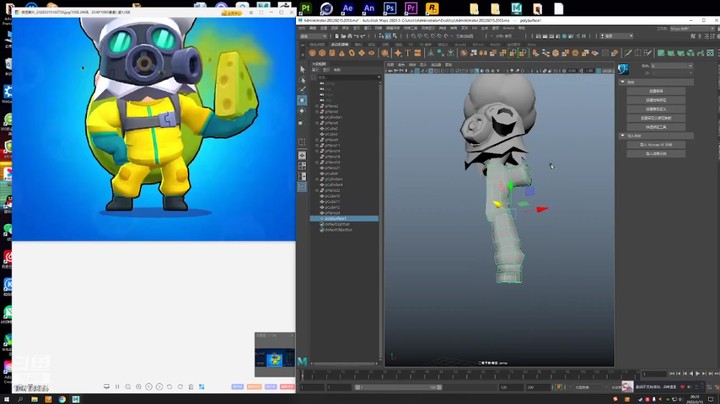
Task: Create a polygon plane from the shelf
Action: coord(361,53)
